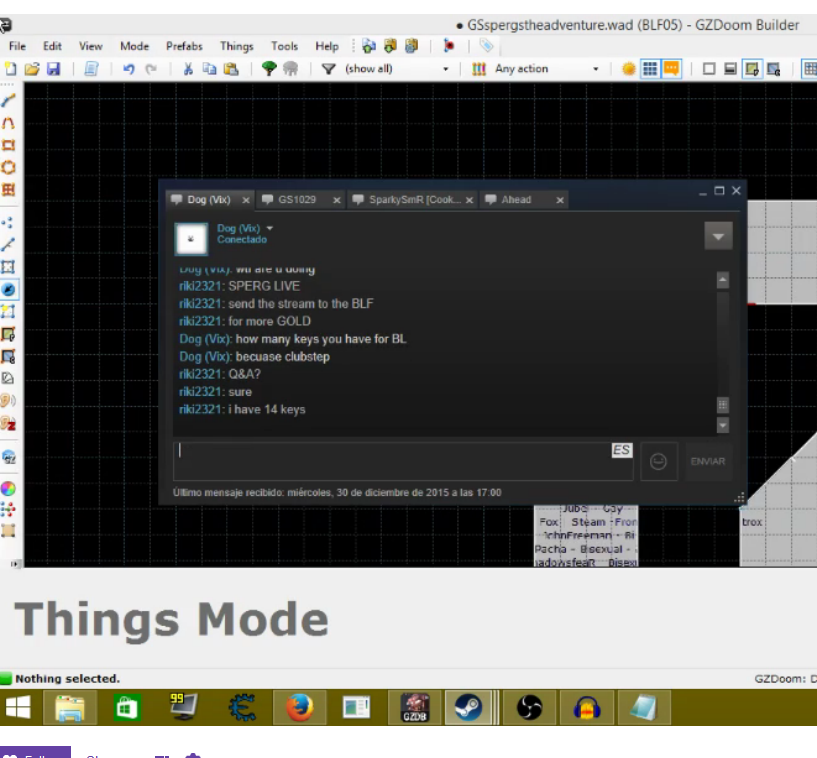This screenshot has width=817, height=758.
Task: Toggle the ceiling textures view mode button
Action: [774, 69]
